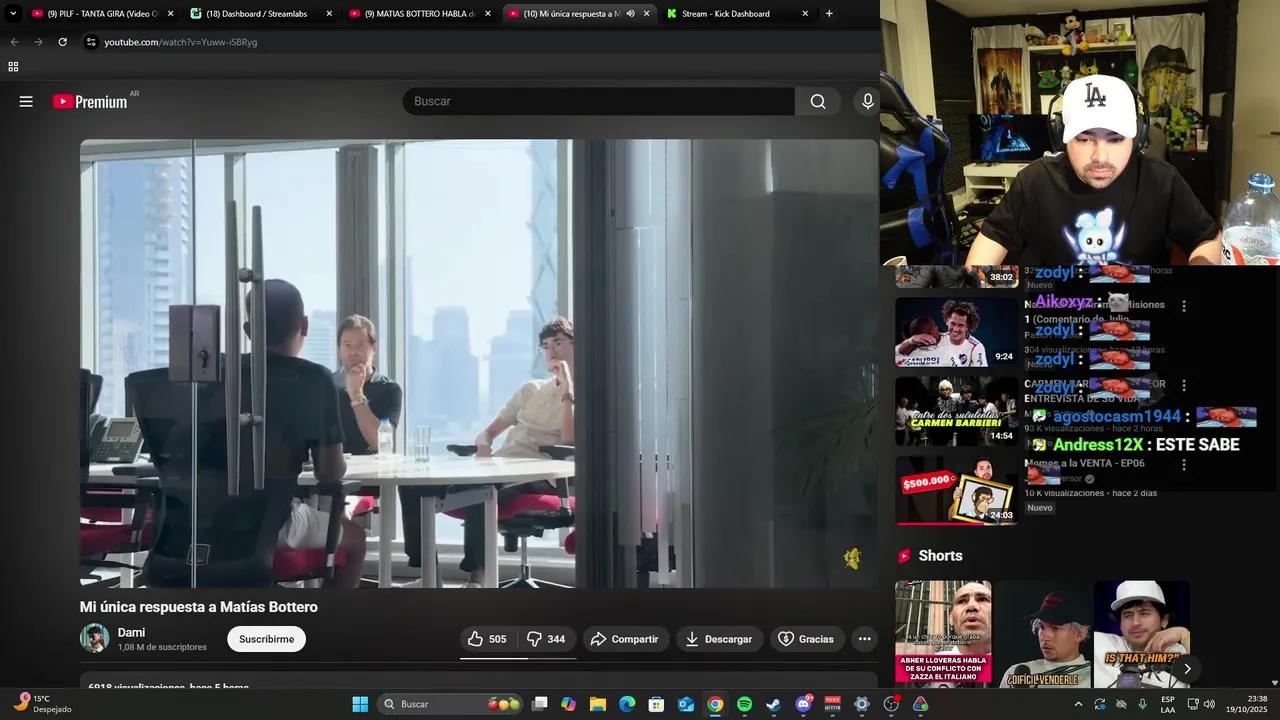Open Outlook from the taskbar
Image resolution: width=1280 pixels, height=720 pixels.
tap(686, 704)
